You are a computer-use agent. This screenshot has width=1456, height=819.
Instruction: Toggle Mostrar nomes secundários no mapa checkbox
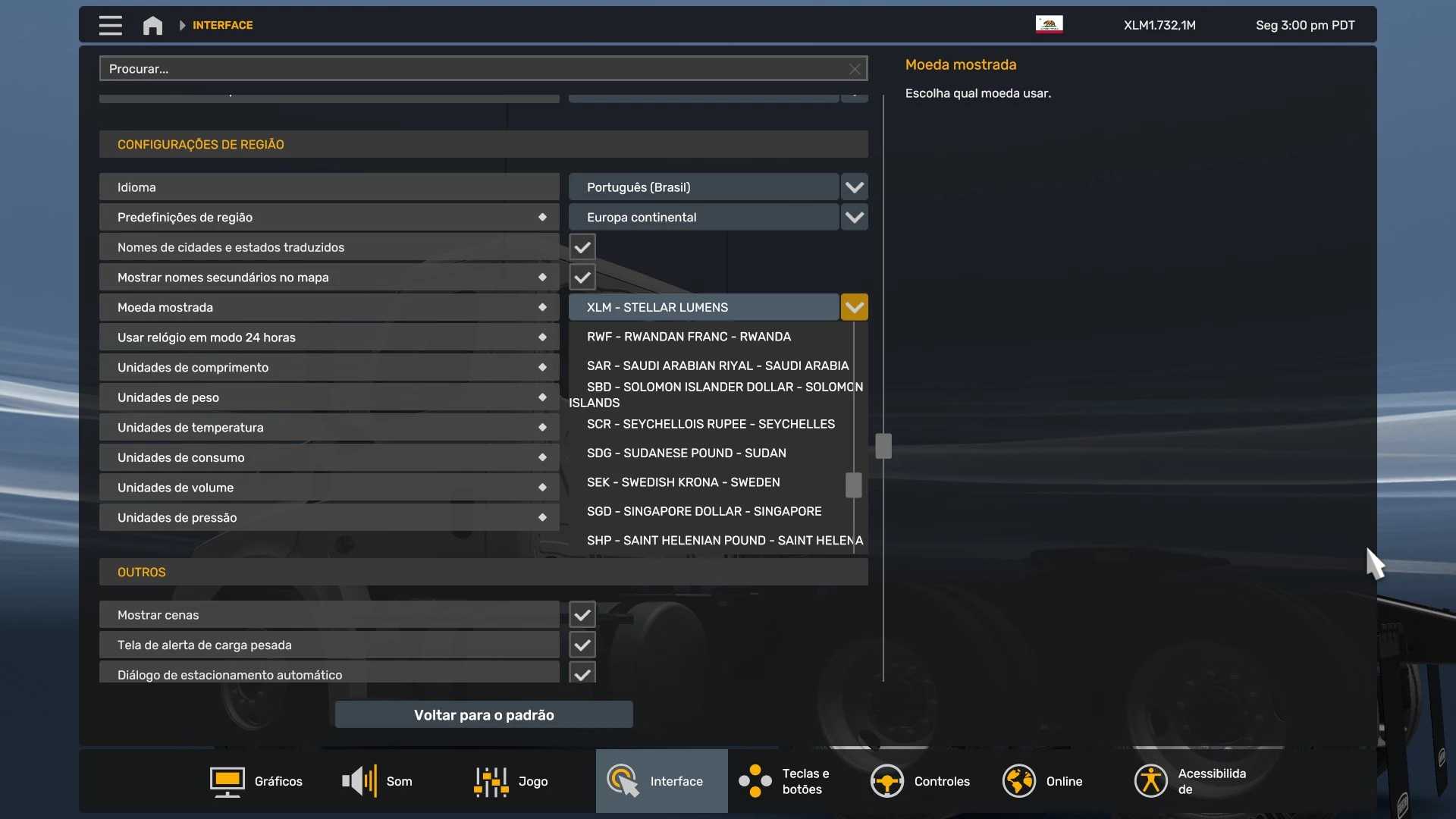pos(582,278)
